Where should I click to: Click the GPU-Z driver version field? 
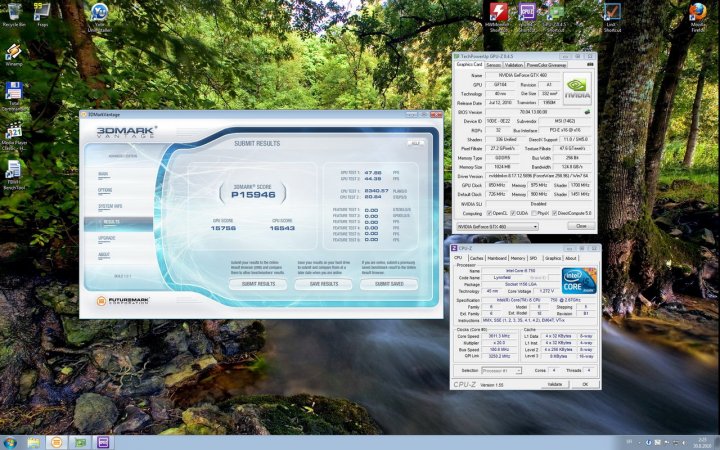[538, 176]
